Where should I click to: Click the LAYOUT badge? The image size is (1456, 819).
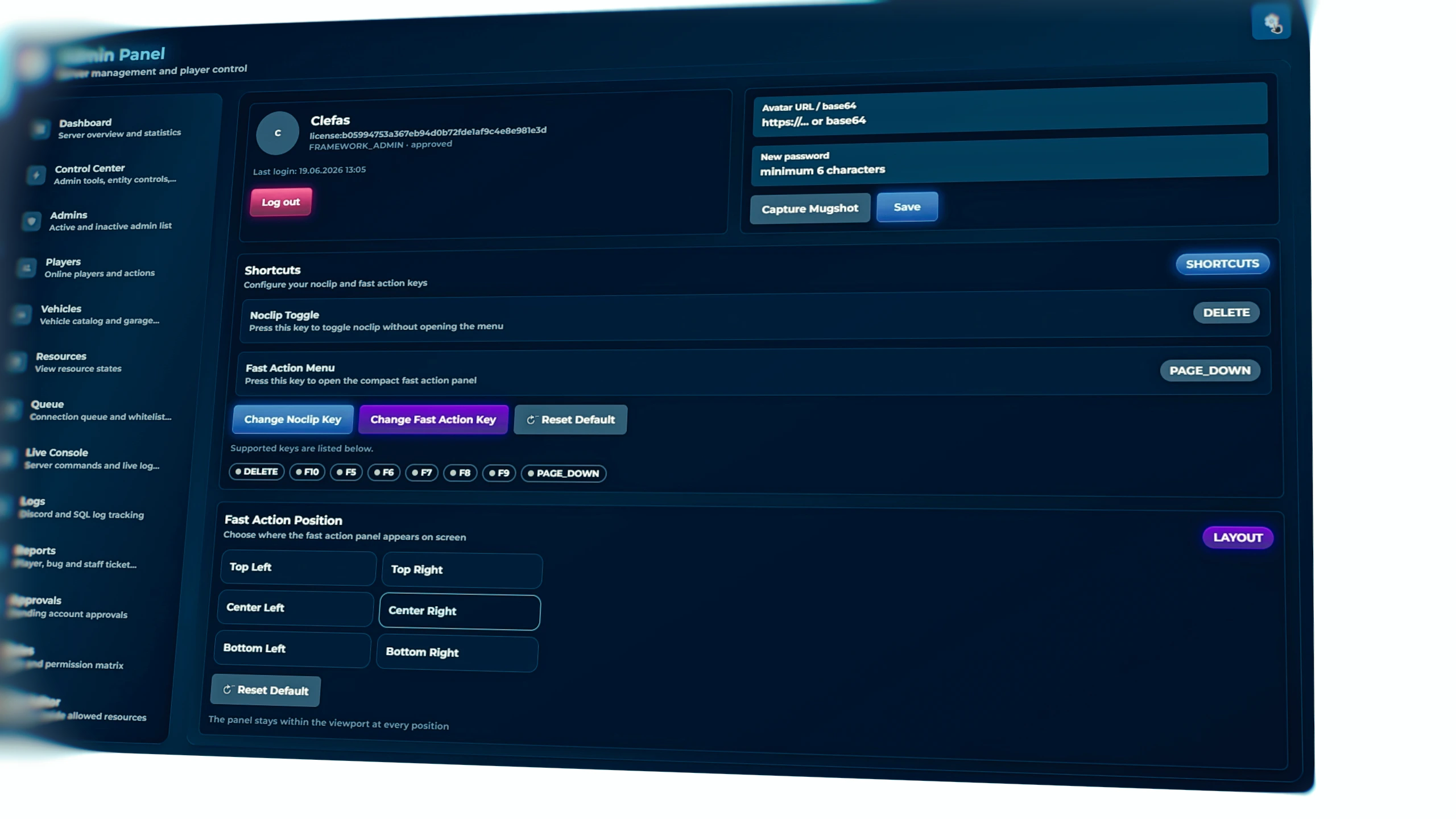pos(1238,537)
